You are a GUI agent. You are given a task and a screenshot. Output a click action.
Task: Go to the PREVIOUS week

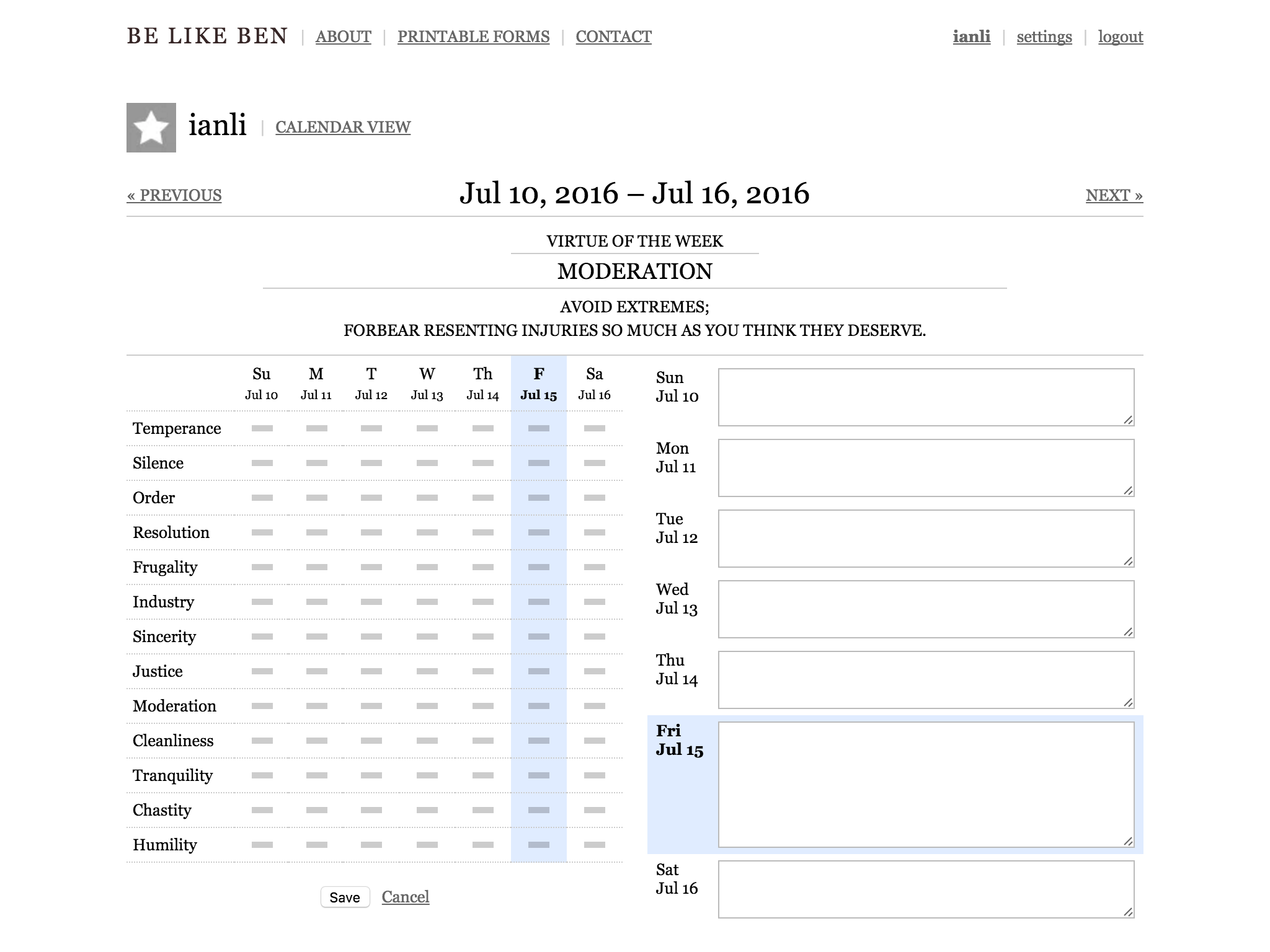point(174,195)
